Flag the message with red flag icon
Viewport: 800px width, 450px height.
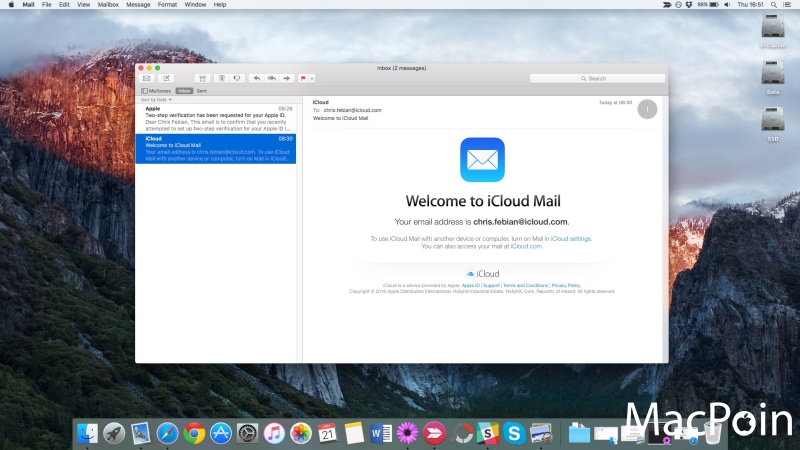click(x=303, y=78)
